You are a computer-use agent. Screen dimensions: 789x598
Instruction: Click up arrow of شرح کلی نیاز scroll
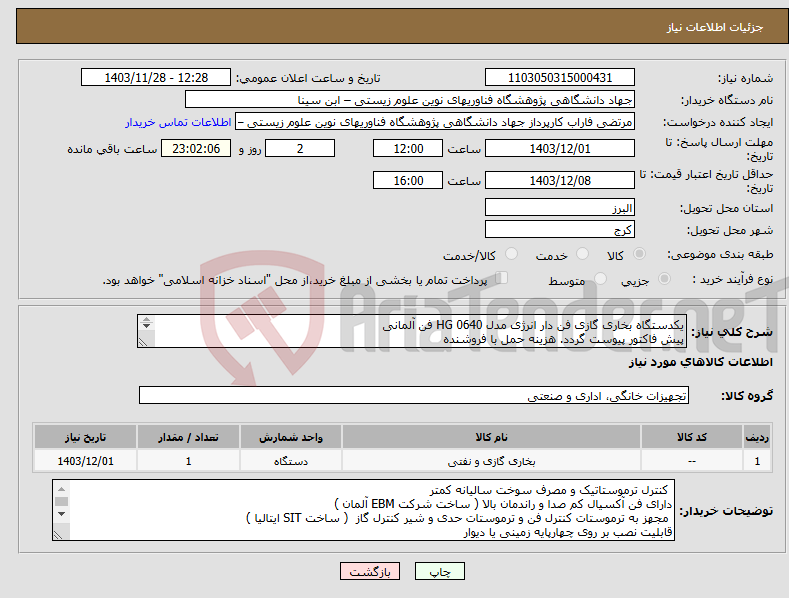[146, 319]
